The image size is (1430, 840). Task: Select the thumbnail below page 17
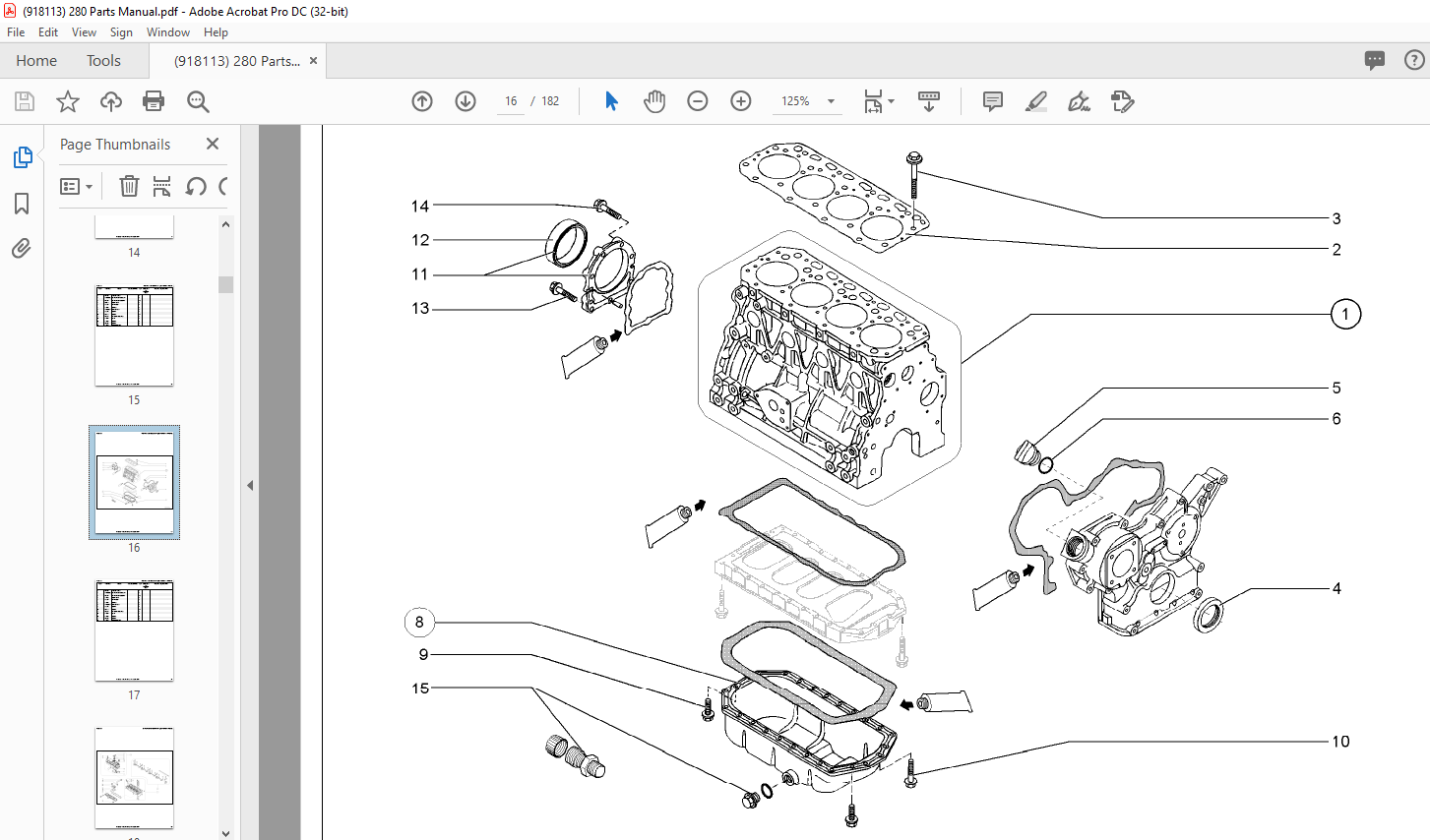coord(134,778)
